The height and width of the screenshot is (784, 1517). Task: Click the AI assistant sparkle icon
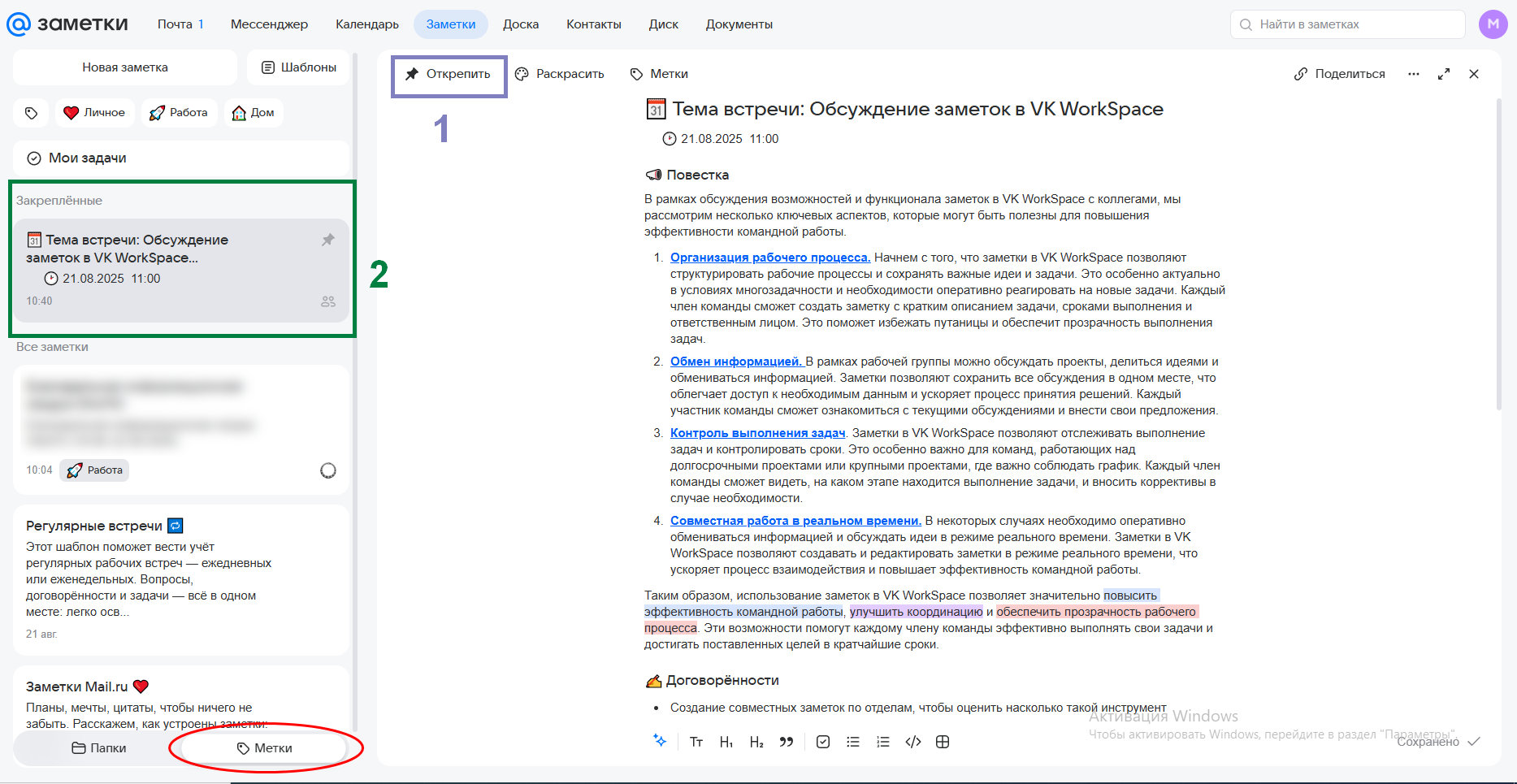pyautogui.click(x=660, y=741)
